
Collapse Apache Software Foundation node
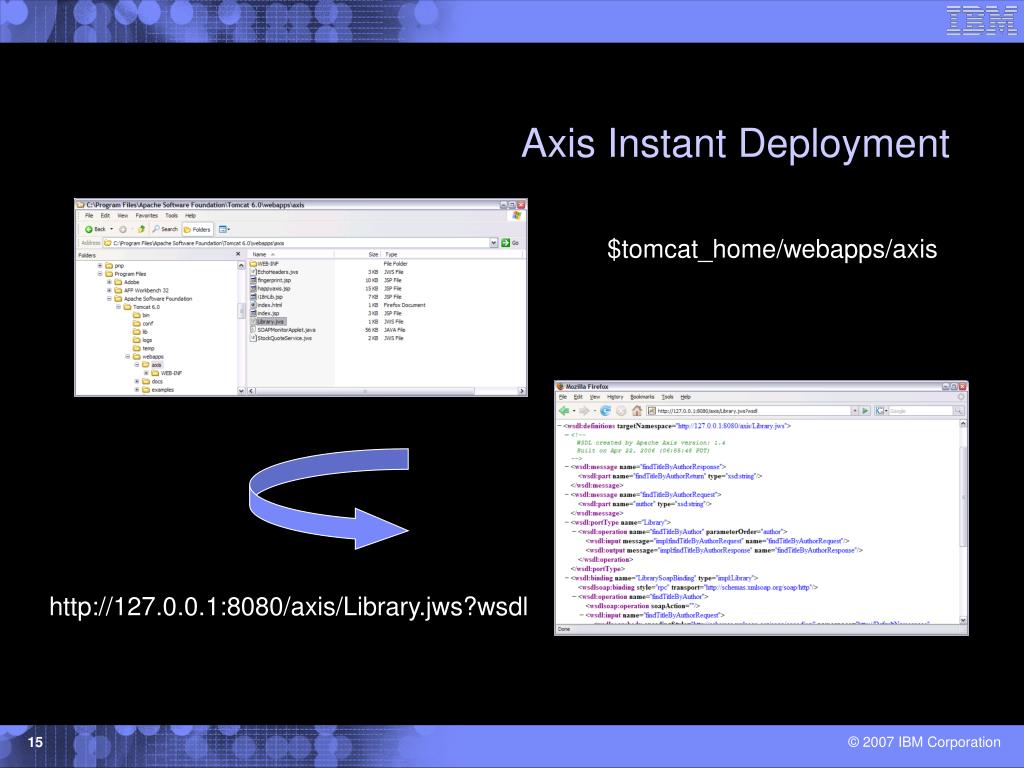(x=109, y=299)
